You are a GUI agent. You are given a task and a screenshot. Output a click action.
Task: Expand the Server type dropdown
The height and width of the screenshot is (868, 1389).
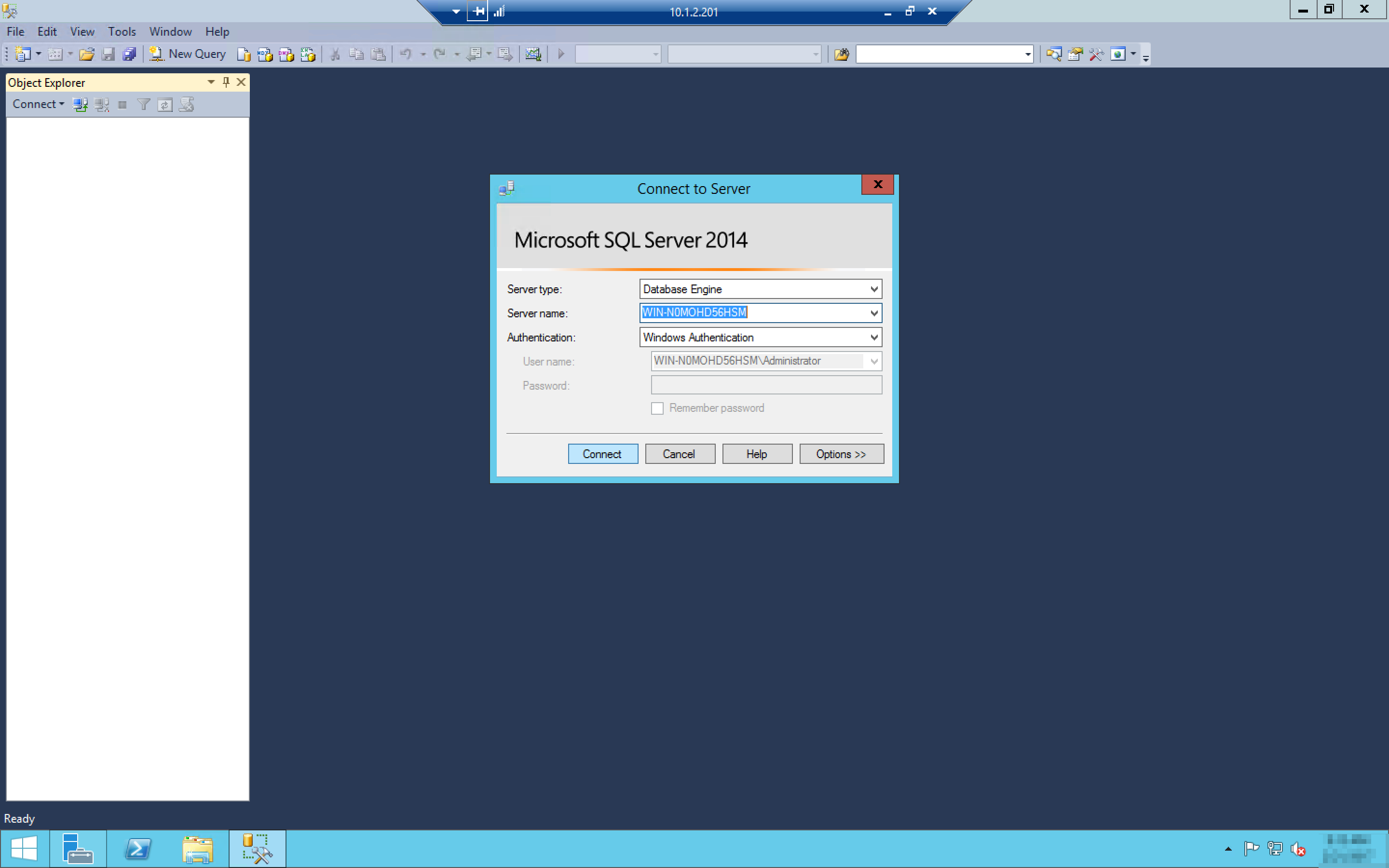pos(873,289)
